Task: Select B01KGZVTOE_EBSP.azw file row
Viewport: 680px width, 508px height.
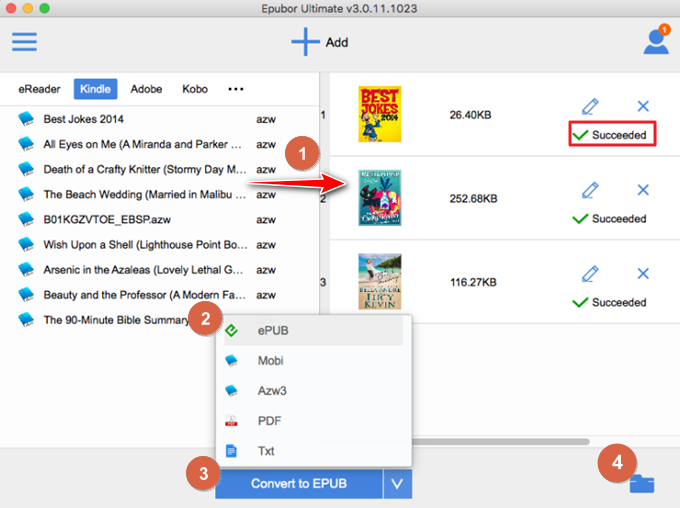Action: point(160,220)
